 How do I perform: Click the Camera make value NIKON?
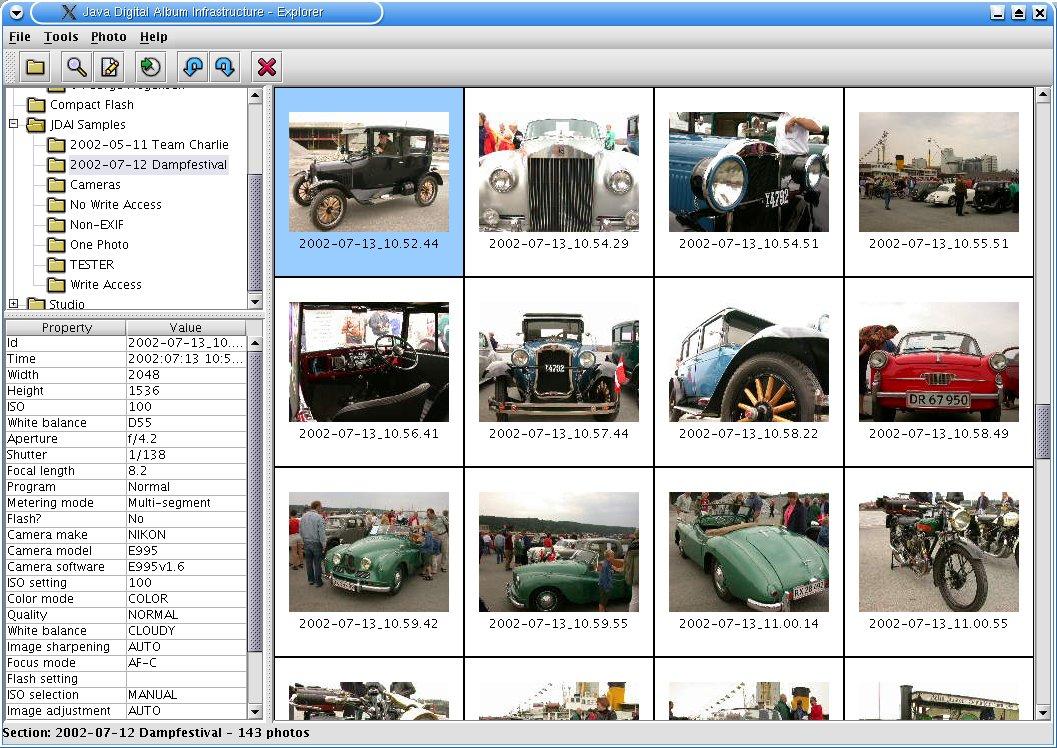(x=186, y=535)
